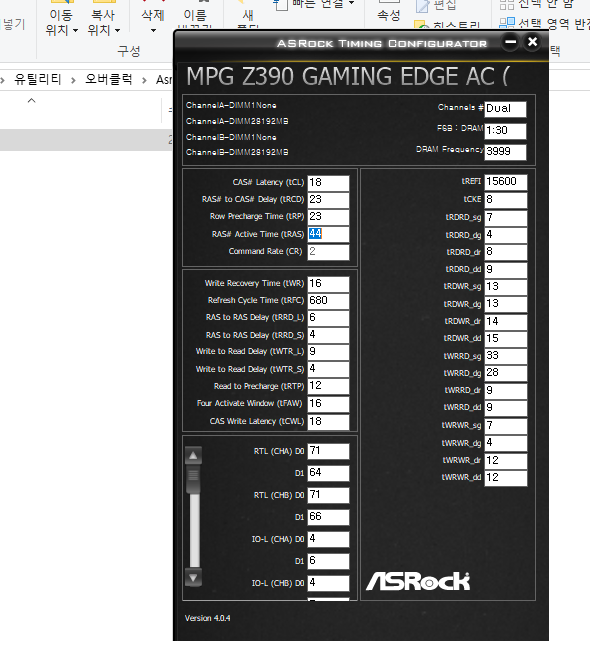Click the tREFI field showing 15600
The image size is (590, 664).
[506, 182]
